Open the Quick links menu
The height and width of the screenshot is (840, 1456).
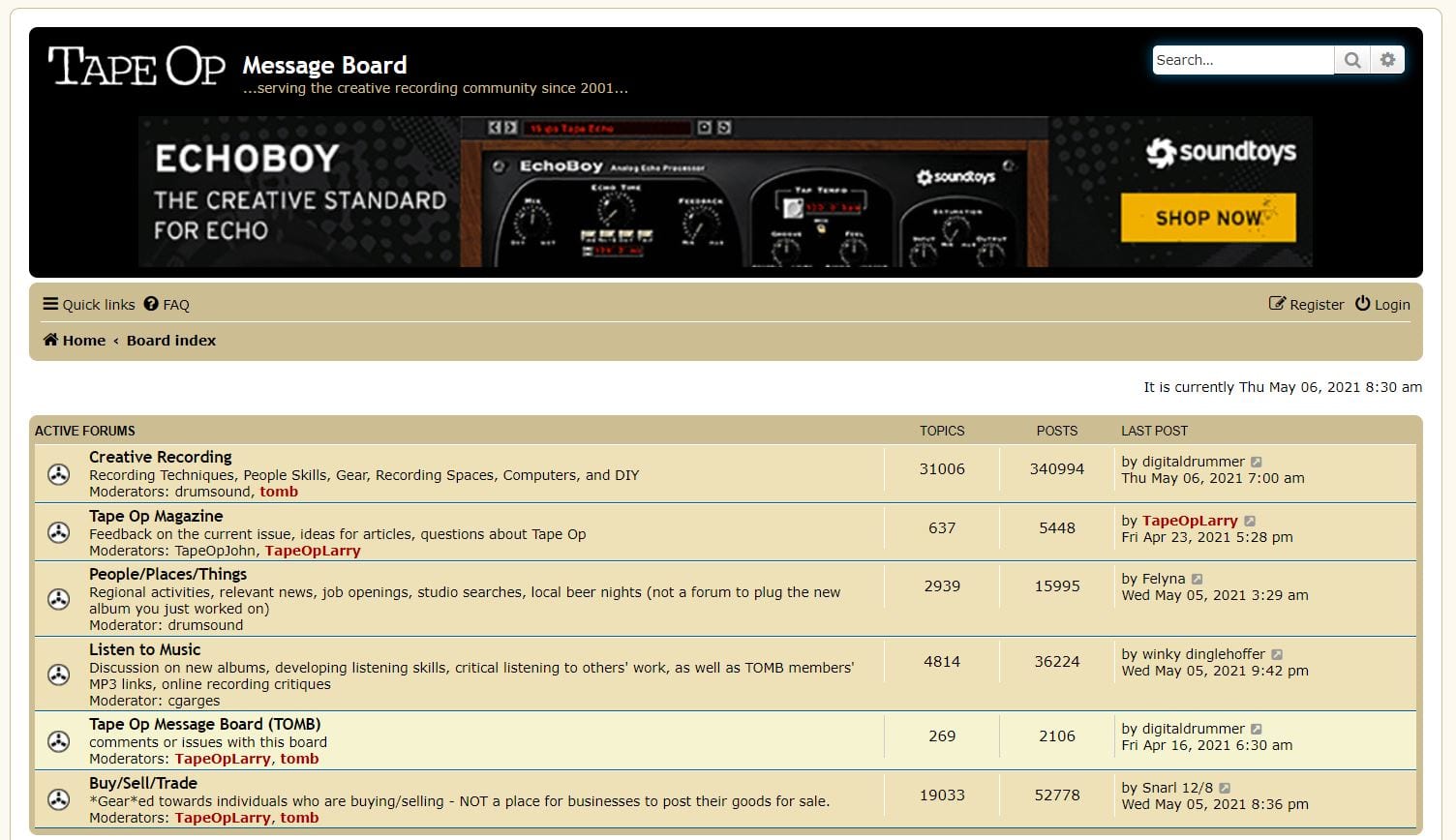click(88, 305)
